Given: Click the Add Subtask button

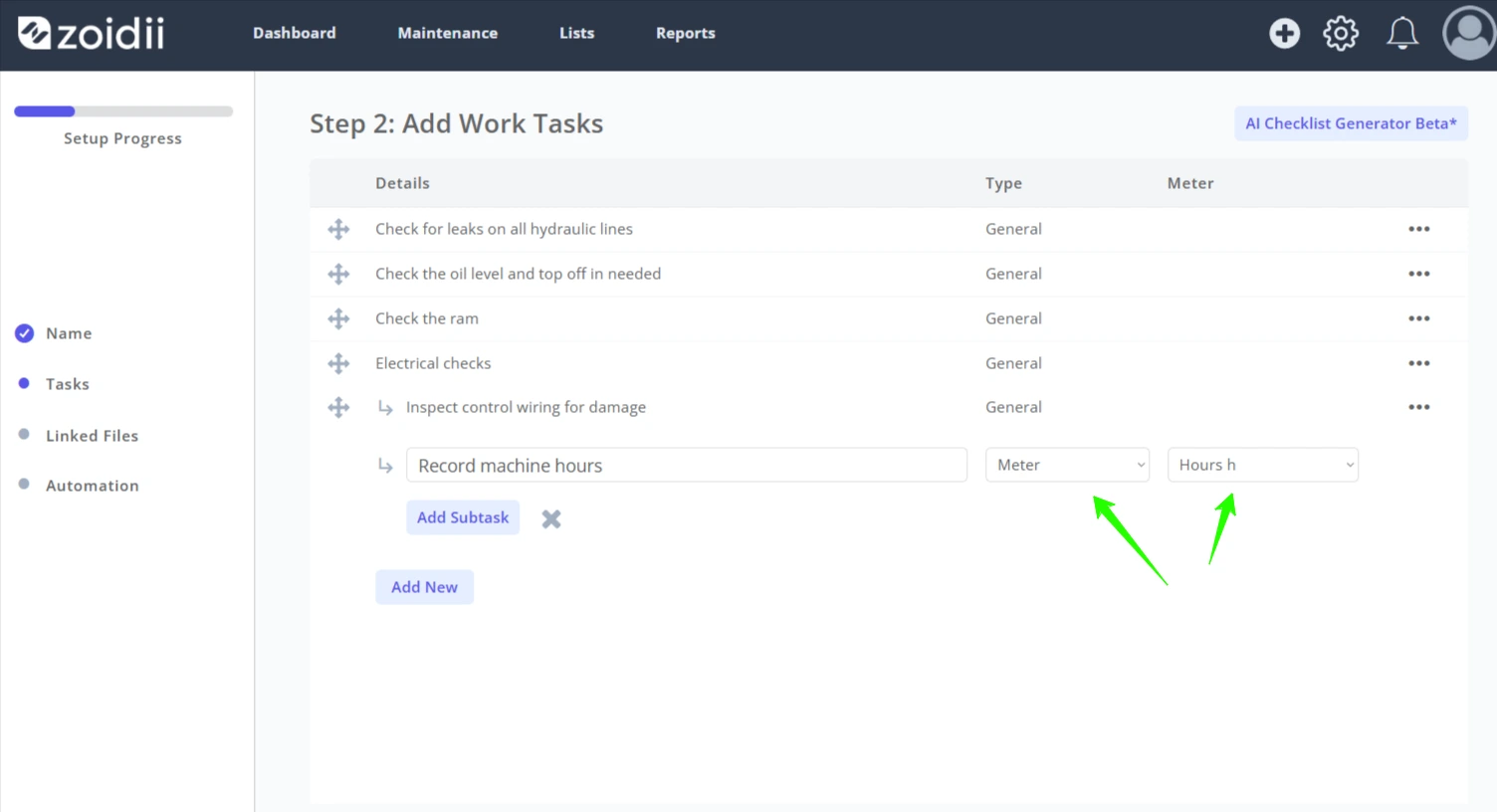Looking at the screenshot, I should (x=463, y=517).
